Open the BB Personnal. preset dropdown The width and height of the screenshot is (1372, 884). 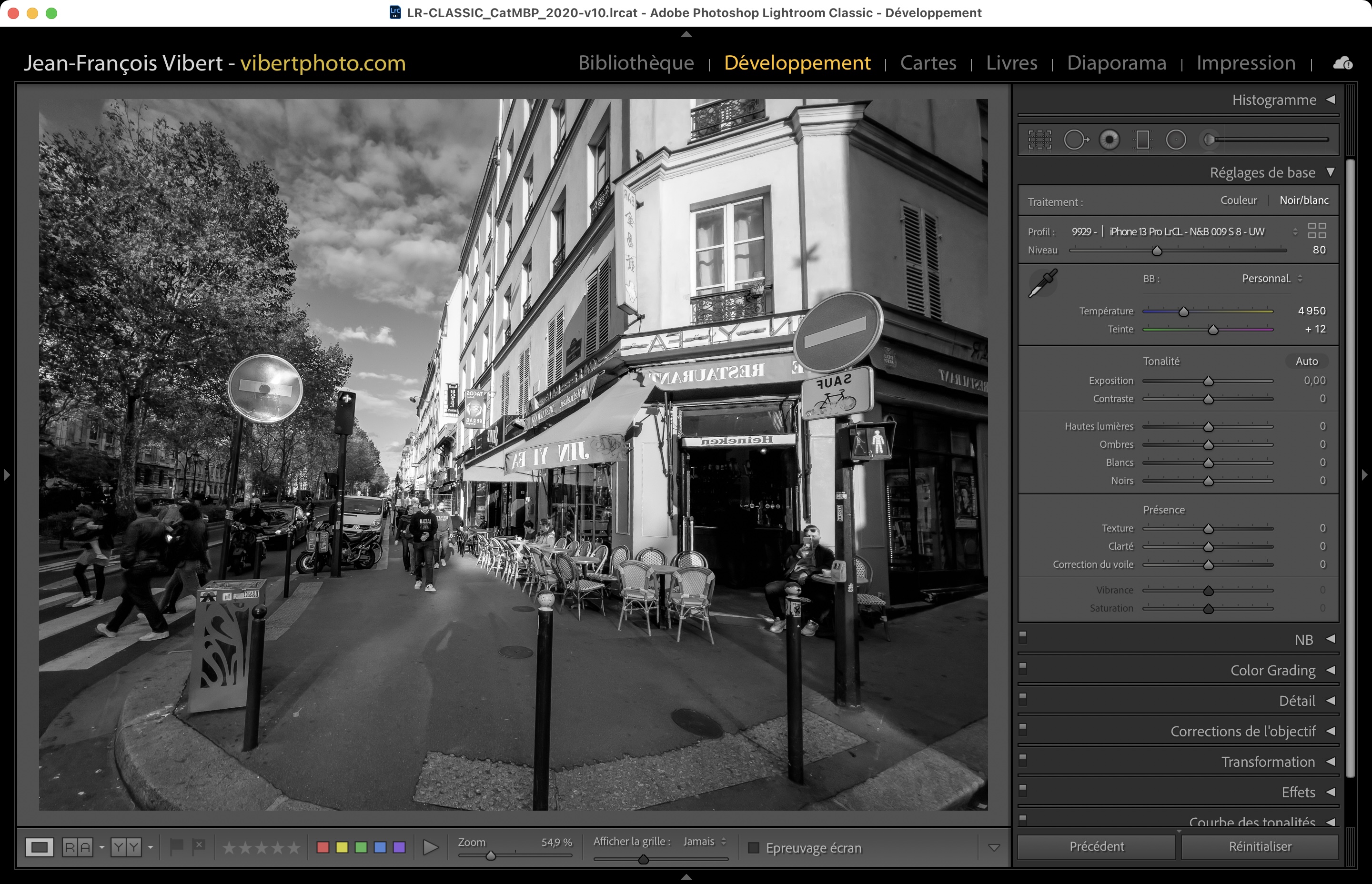click(x=1272, y=279)
